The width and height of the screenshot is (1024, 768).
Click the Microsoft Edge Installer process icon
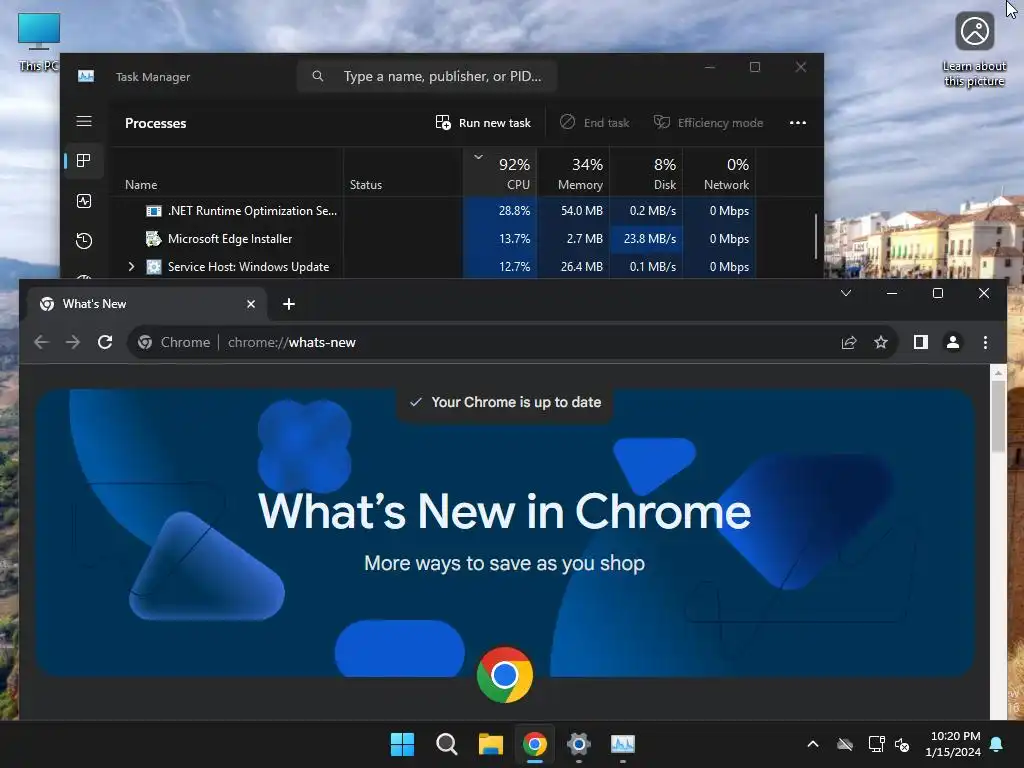153,239
